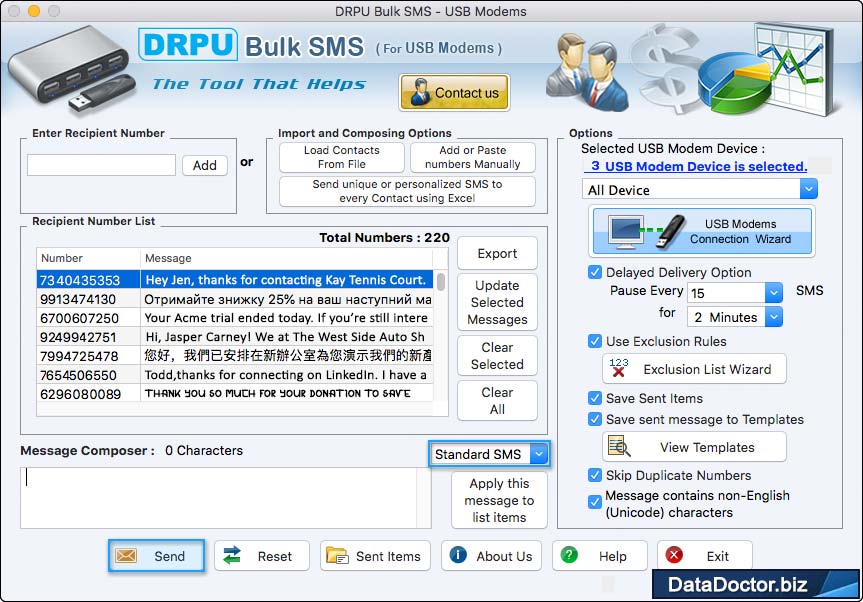Select row with number 9249942751
The height and width of the screenshot is (602, 863).
tap(235, 337)
